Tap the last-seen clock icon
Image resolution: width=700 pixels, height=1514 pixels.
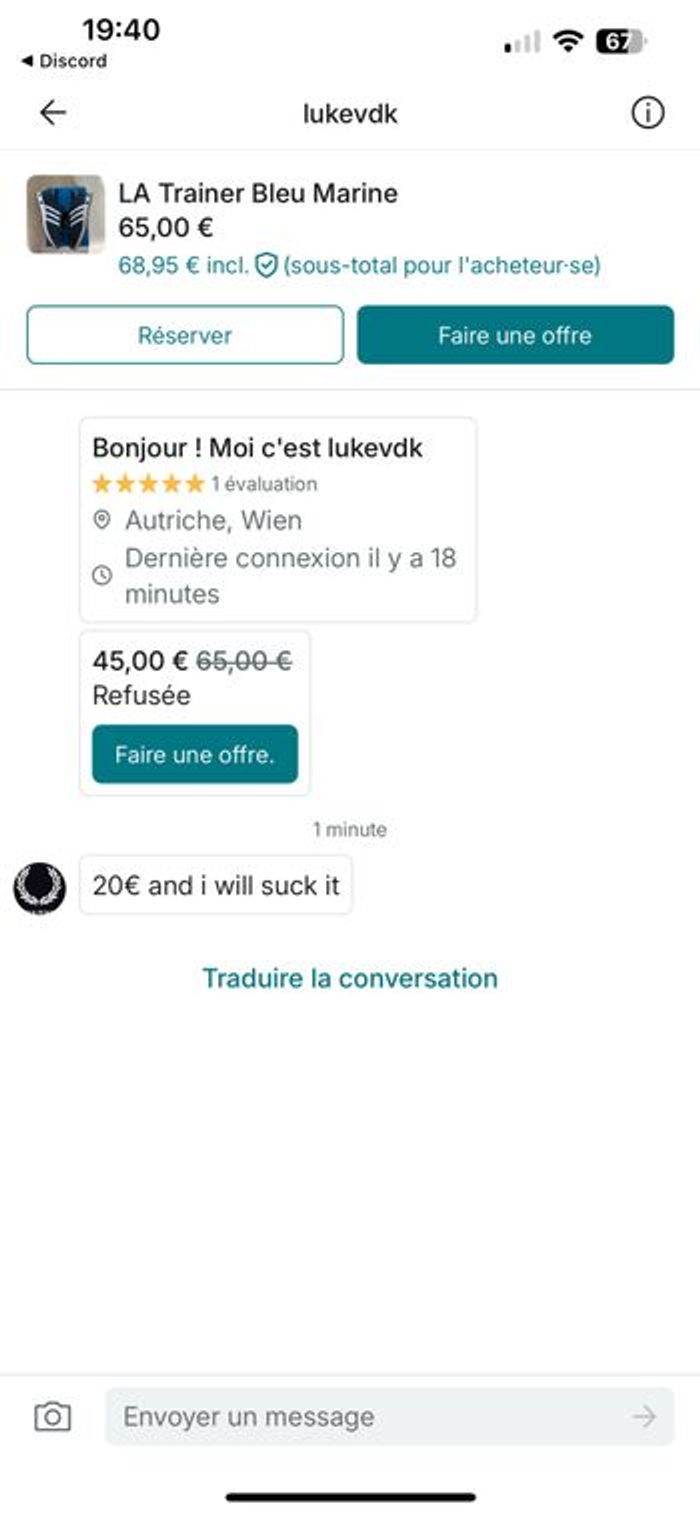102,575
